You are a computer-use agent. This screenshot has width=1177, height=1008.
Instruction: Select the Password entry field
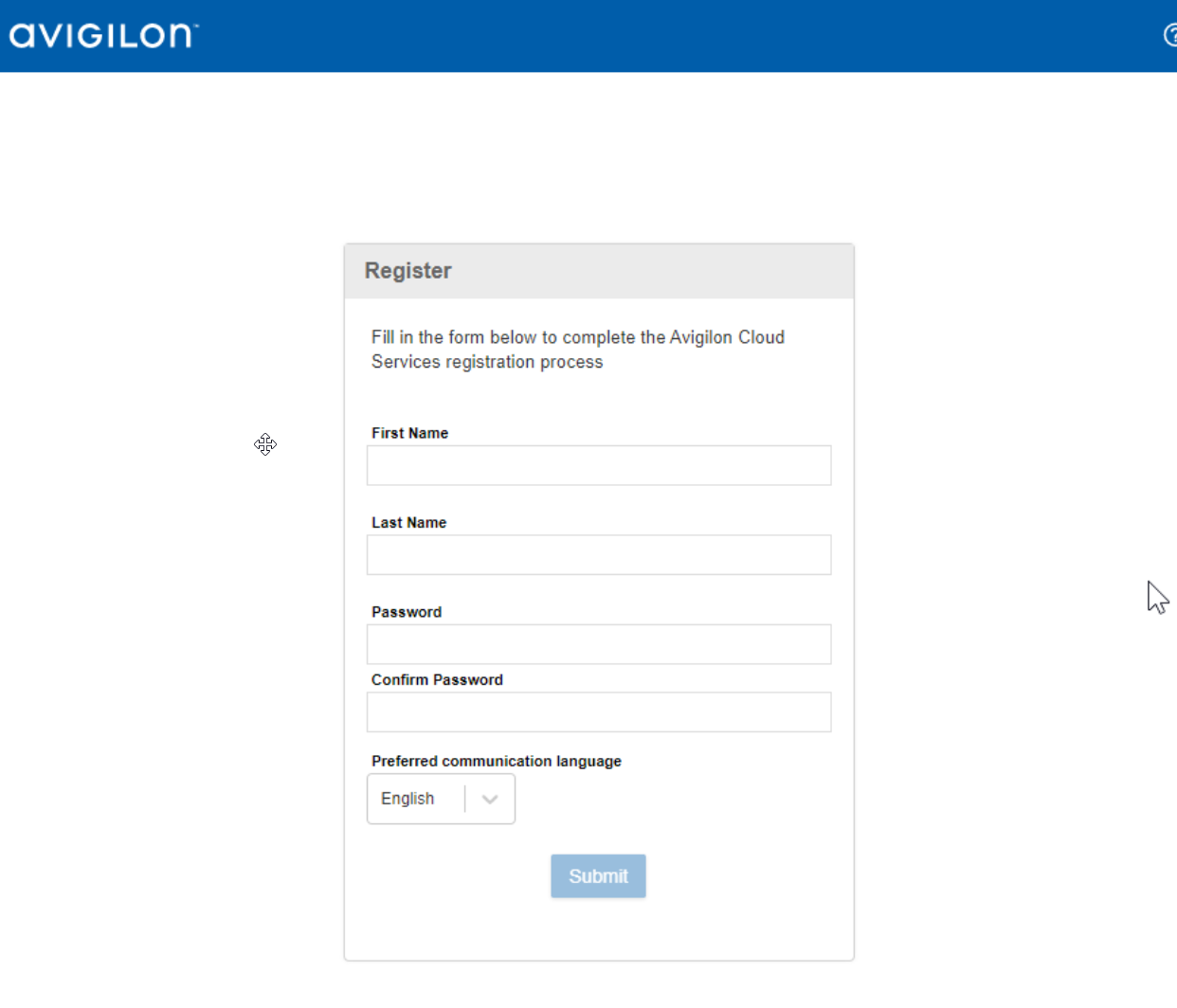tap(598, 644)
